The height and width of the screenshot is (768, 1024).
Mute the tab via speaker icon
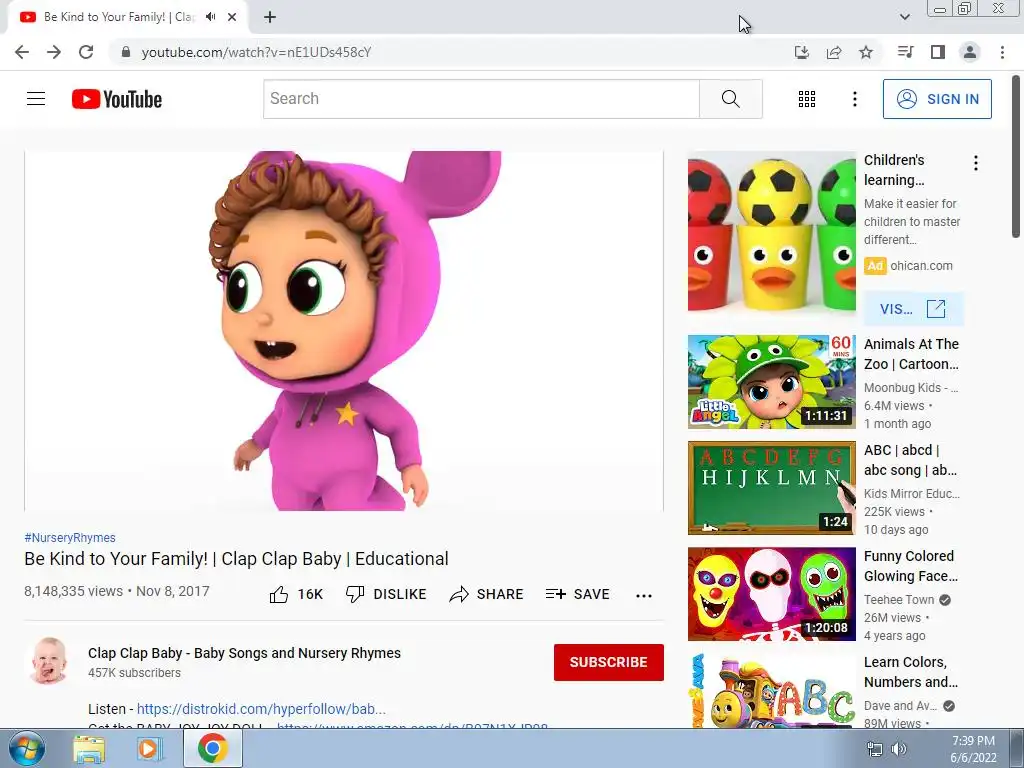pos(210,17)
